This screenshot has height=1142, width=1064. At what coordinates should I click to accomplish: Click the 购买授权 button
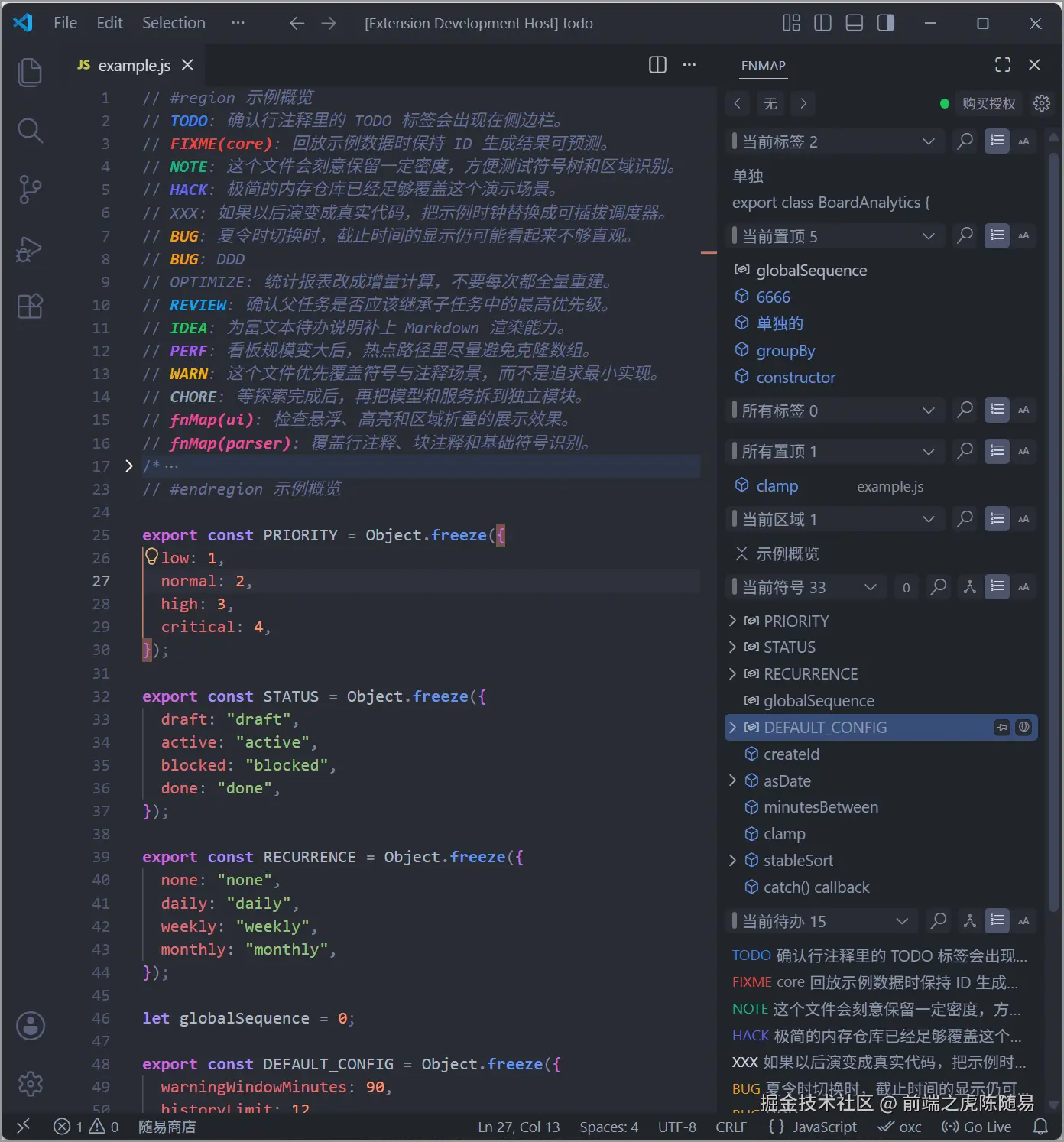click(989, 103)
